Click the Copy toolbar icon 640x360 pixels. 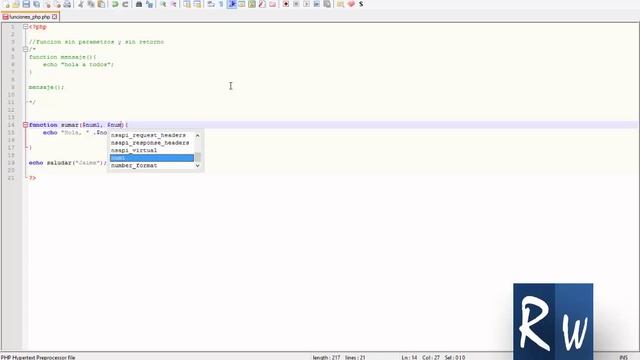[x=91, y=4]
